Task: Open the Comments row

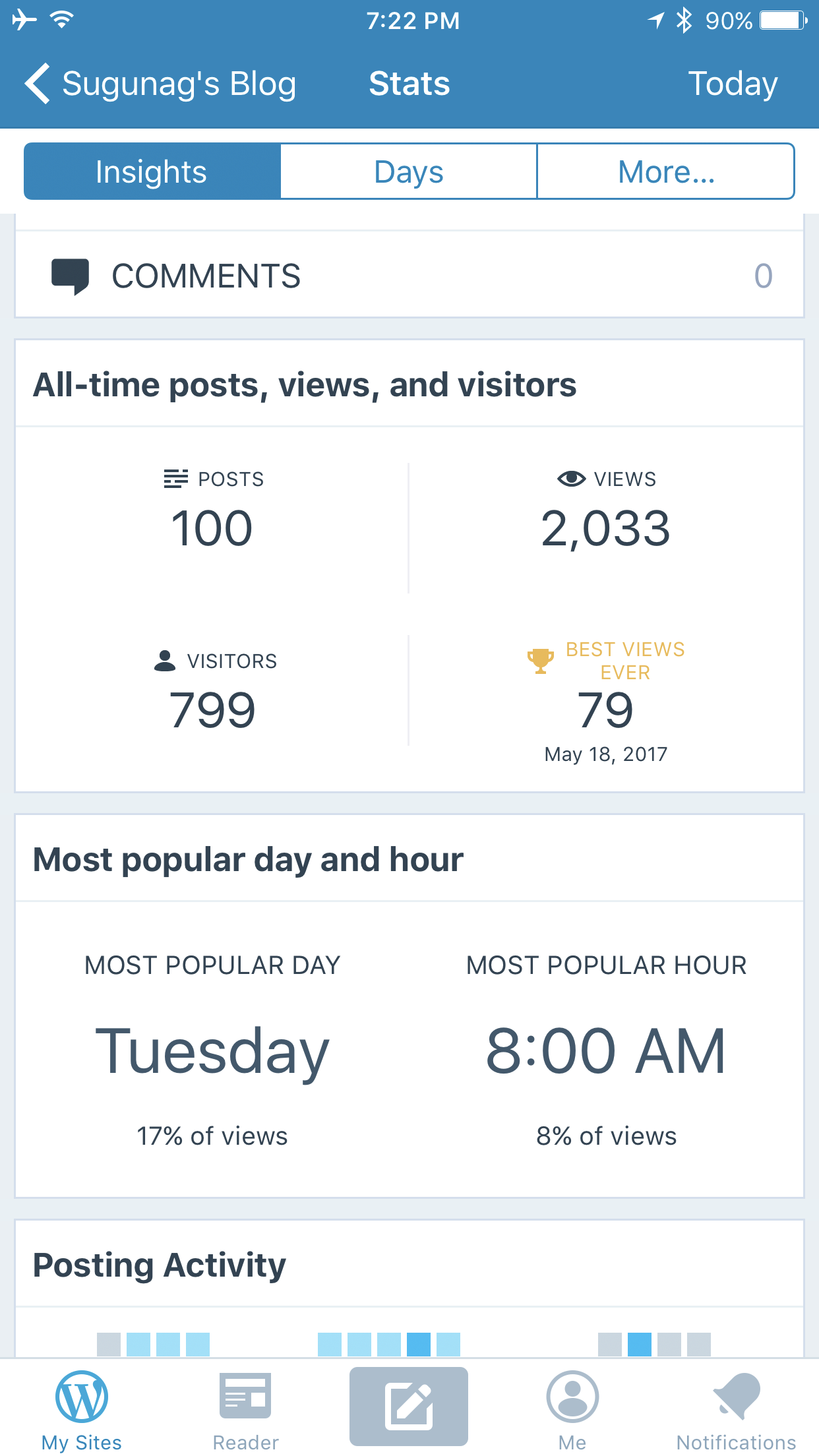Action: (409, 276)
